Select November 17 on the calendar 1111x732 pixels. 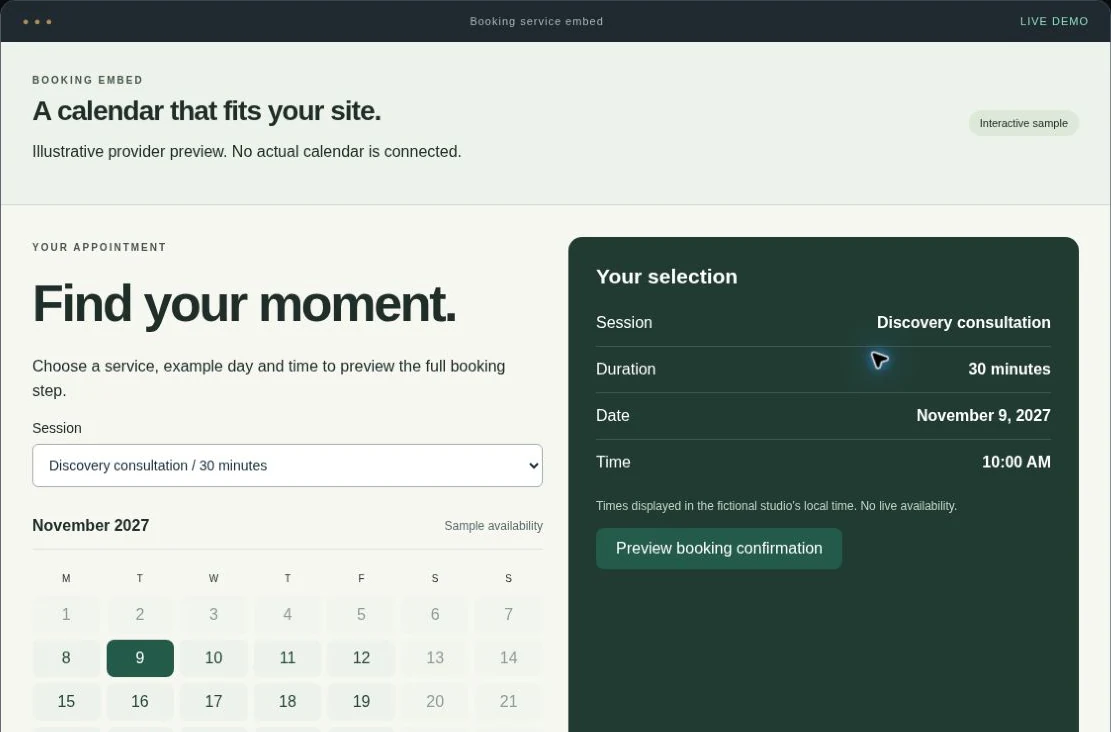click(x=213, y=702)
